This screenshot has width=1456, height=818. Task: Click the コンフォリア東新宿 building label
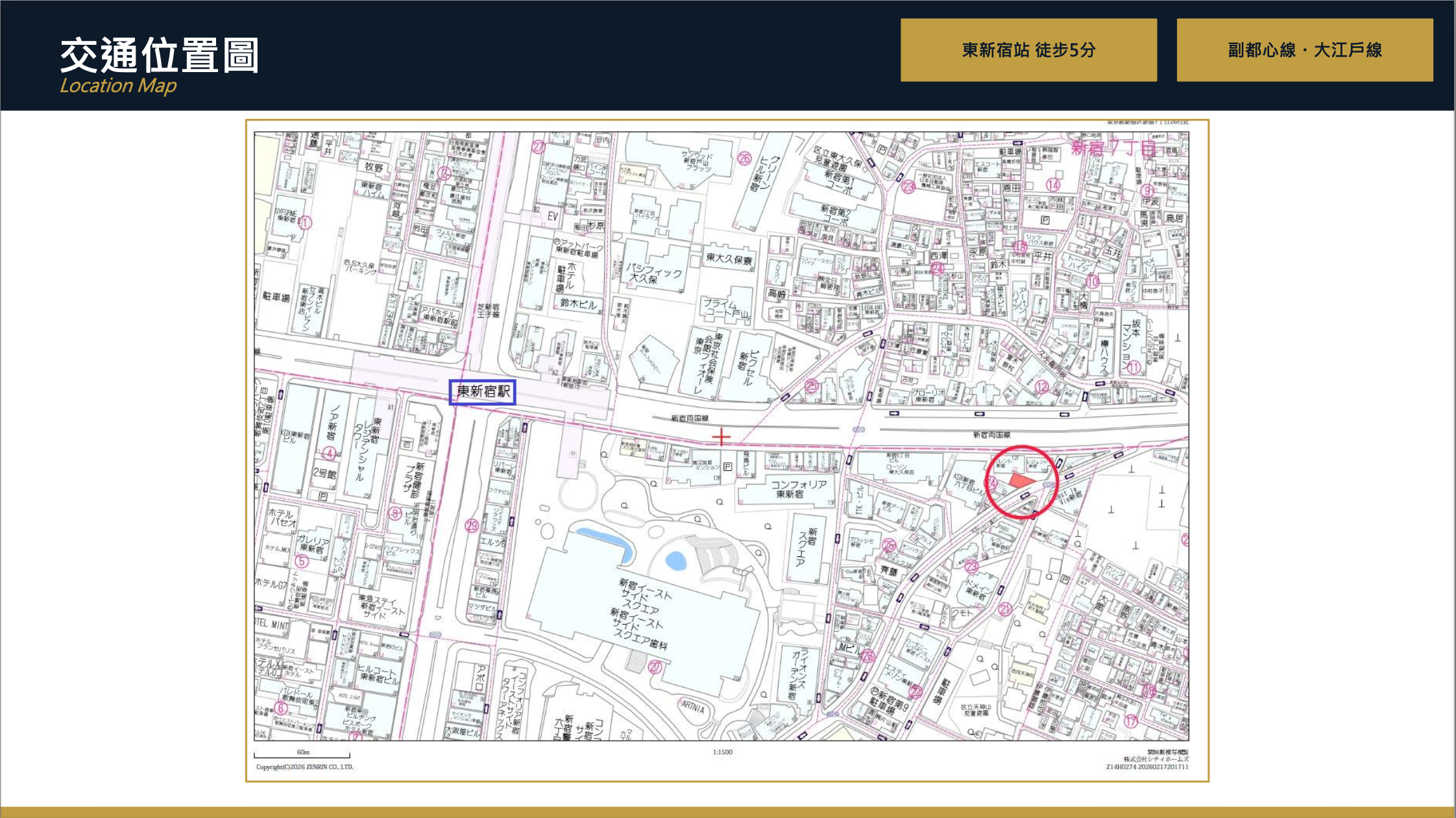point(799,489)
